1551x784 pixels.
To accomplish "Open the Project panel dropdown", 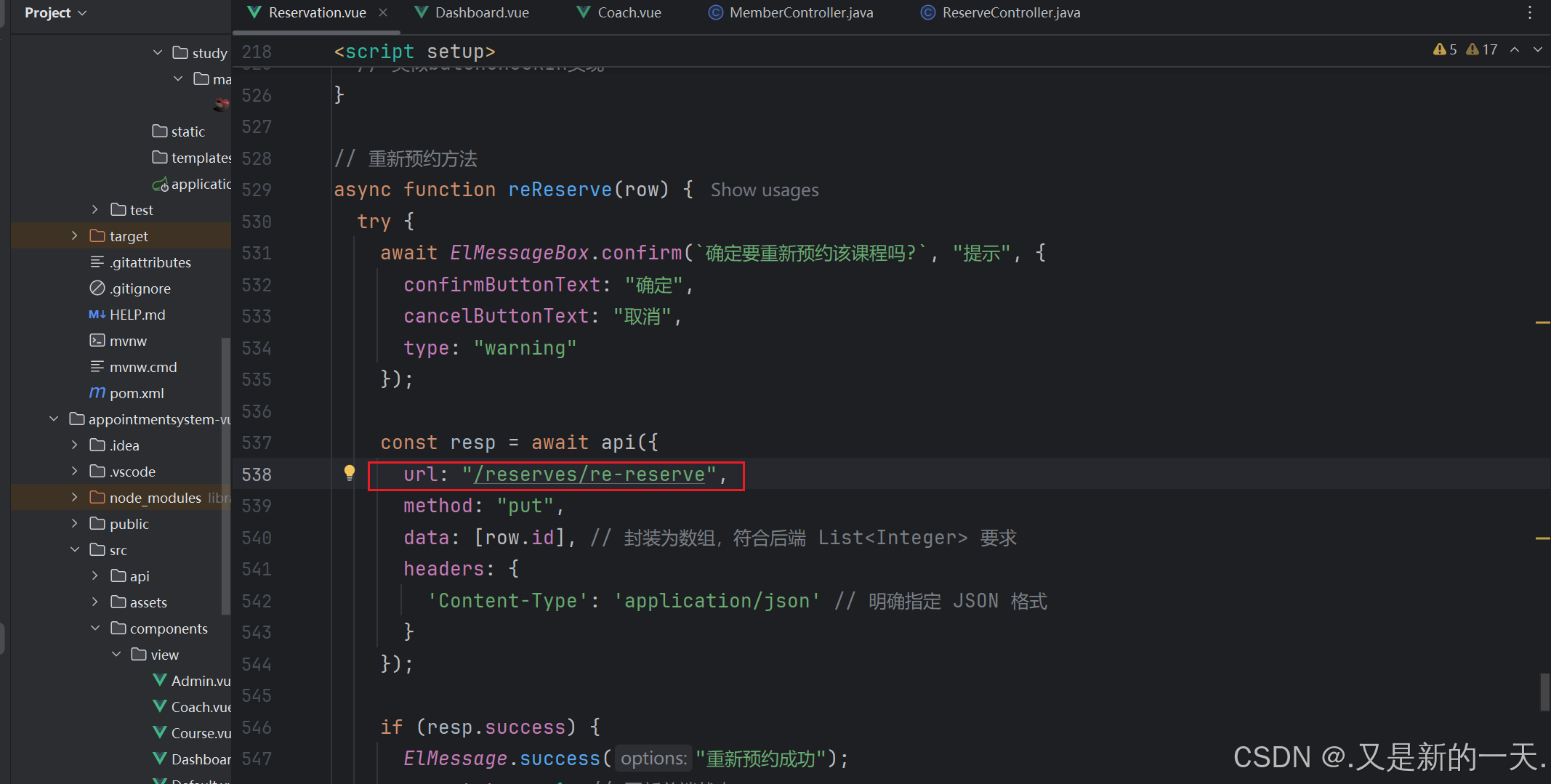I will [55, 13].
